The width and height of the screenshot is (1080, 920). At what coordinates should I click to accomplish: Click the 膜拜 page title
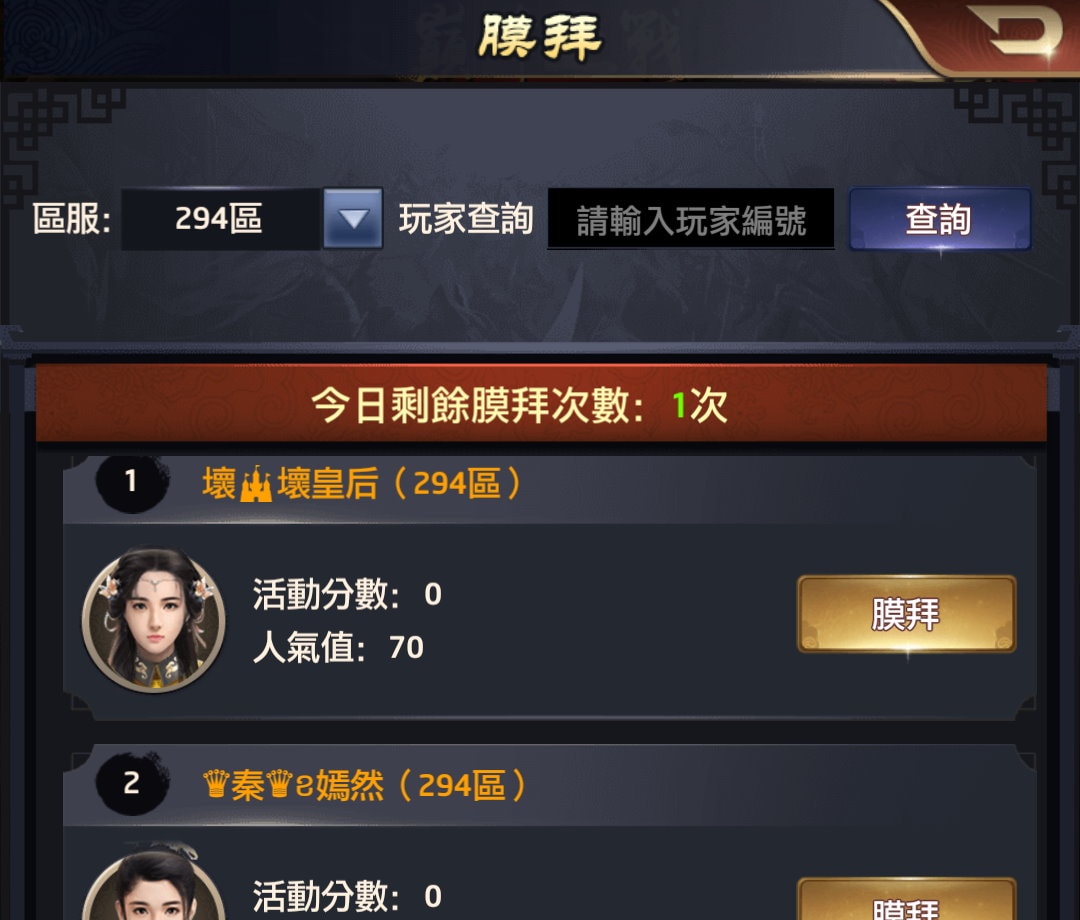[x=540, y=36]
